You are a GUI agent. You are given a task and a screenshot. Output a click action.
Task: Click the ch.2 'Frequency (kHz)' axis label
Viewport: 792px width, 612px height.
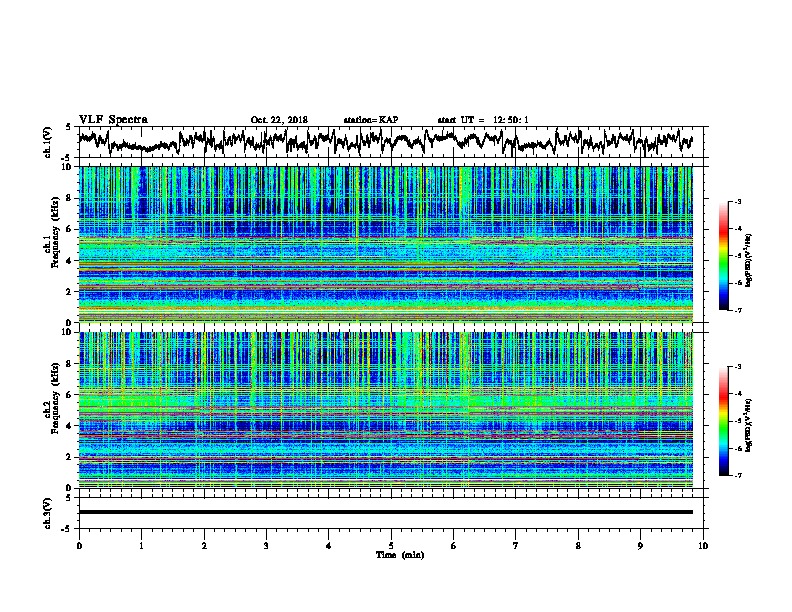[x=55, y=398]
